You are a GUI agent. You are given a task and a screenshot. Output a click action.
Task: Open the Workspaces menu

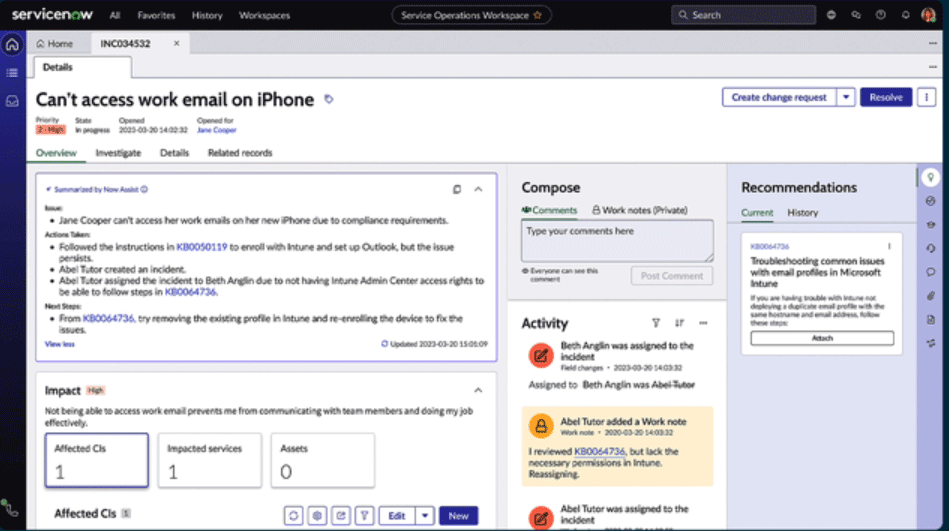click(x=264, y=15)
